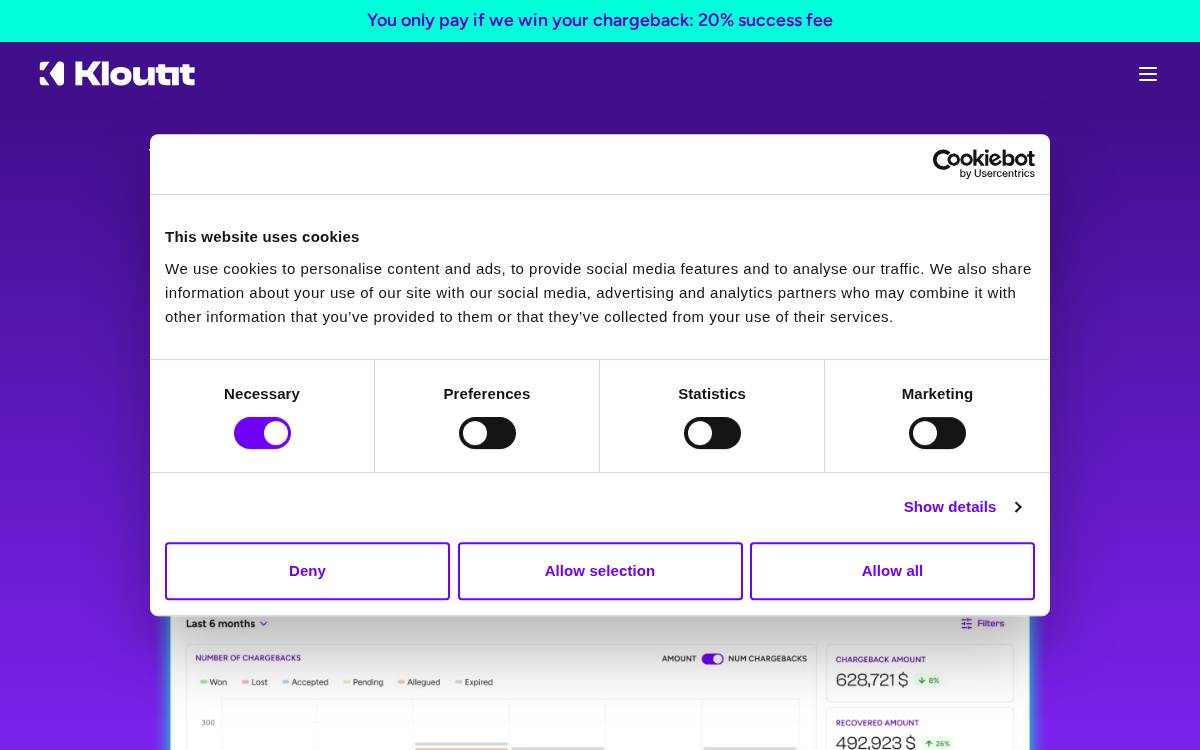Open the hamburger menu icon
The image size is (1200, 750).
point(1148,74)
